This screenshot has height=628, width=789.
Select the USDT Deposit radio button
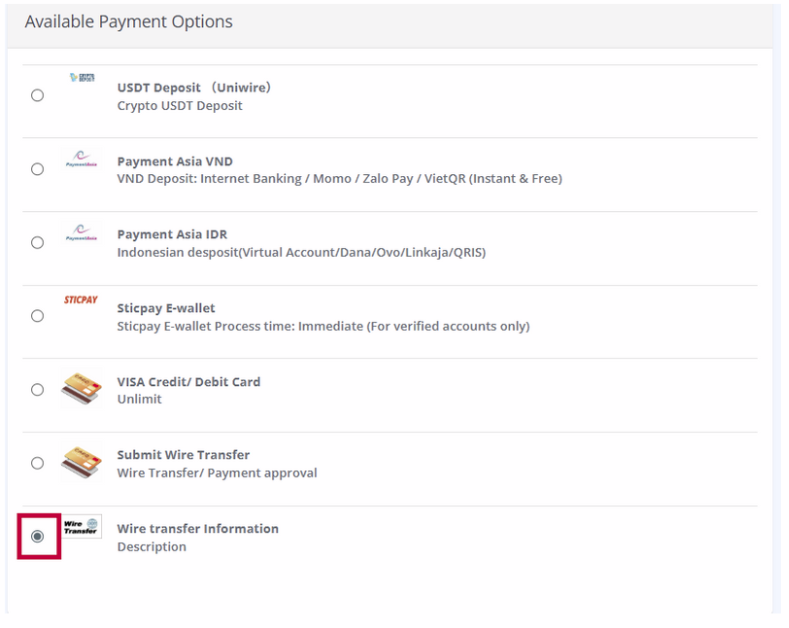tap(37, 96)
